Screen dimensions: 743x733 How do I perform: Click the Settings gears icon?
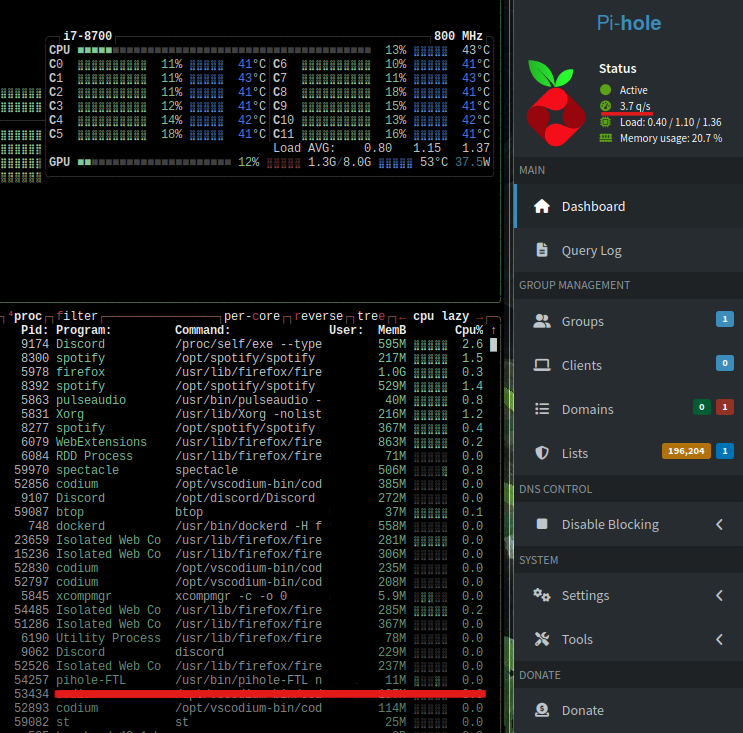[x=542, y=595]
